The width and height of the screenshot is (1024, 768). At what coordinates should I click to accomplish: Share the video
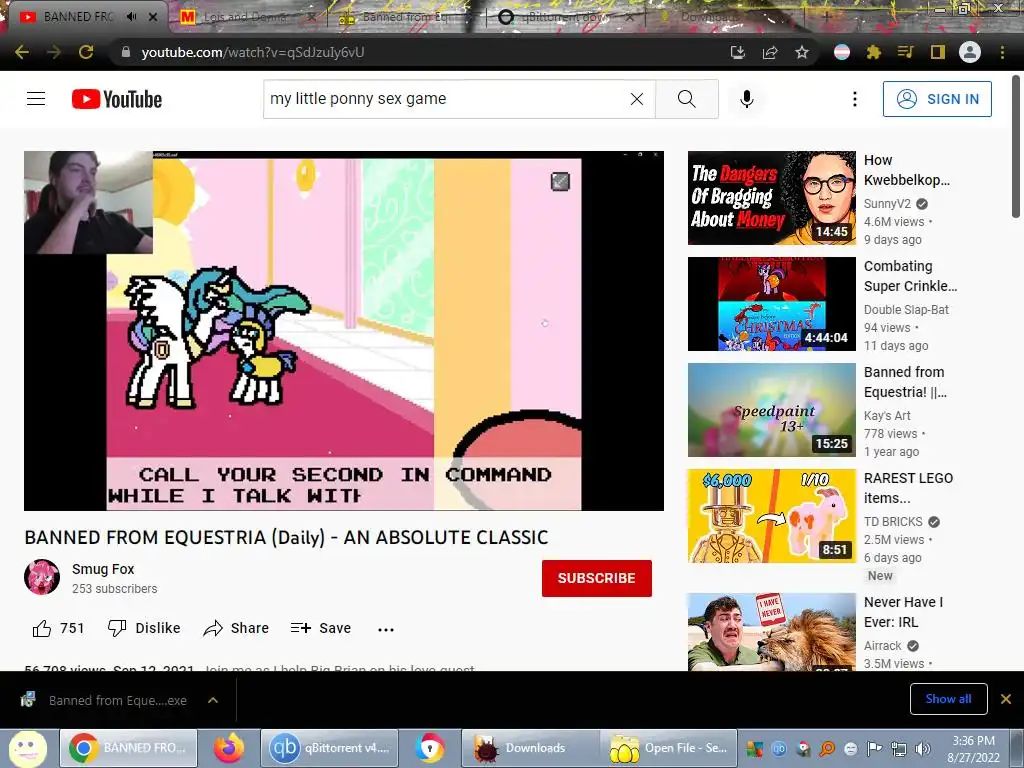[x=236, y=628]
